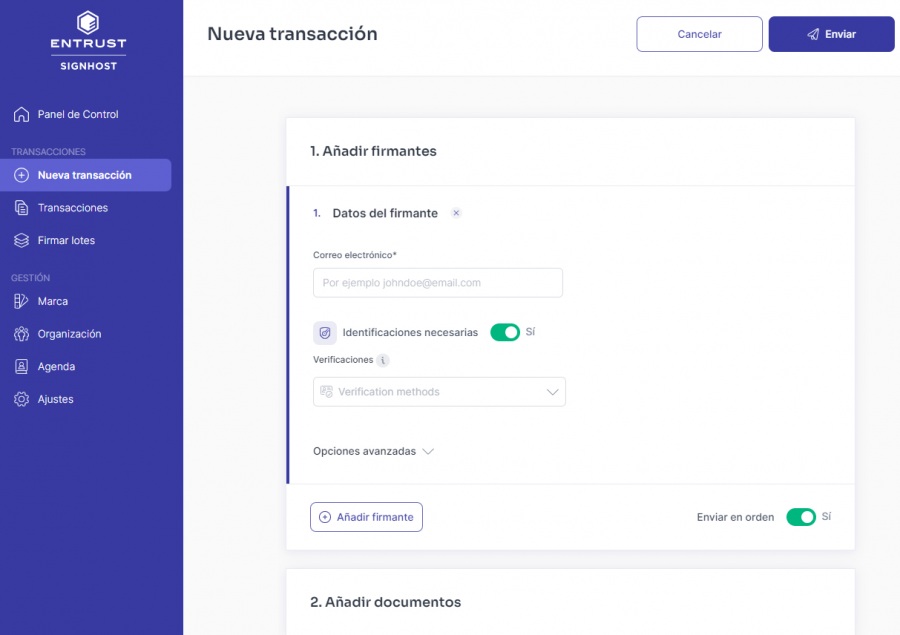Click the Firmar lotes stack icon

(20, 240)
